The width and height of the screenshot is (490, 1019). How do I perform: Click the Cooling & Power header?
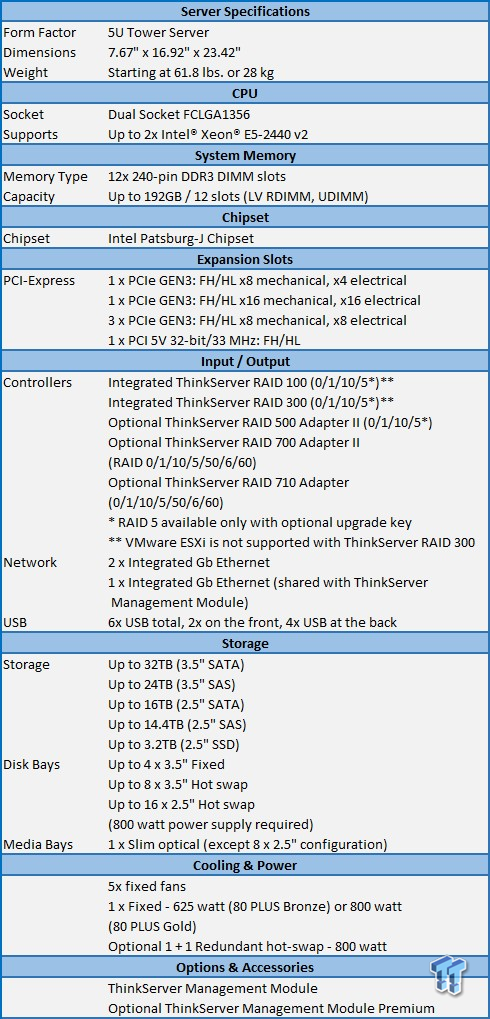[245, 866]
